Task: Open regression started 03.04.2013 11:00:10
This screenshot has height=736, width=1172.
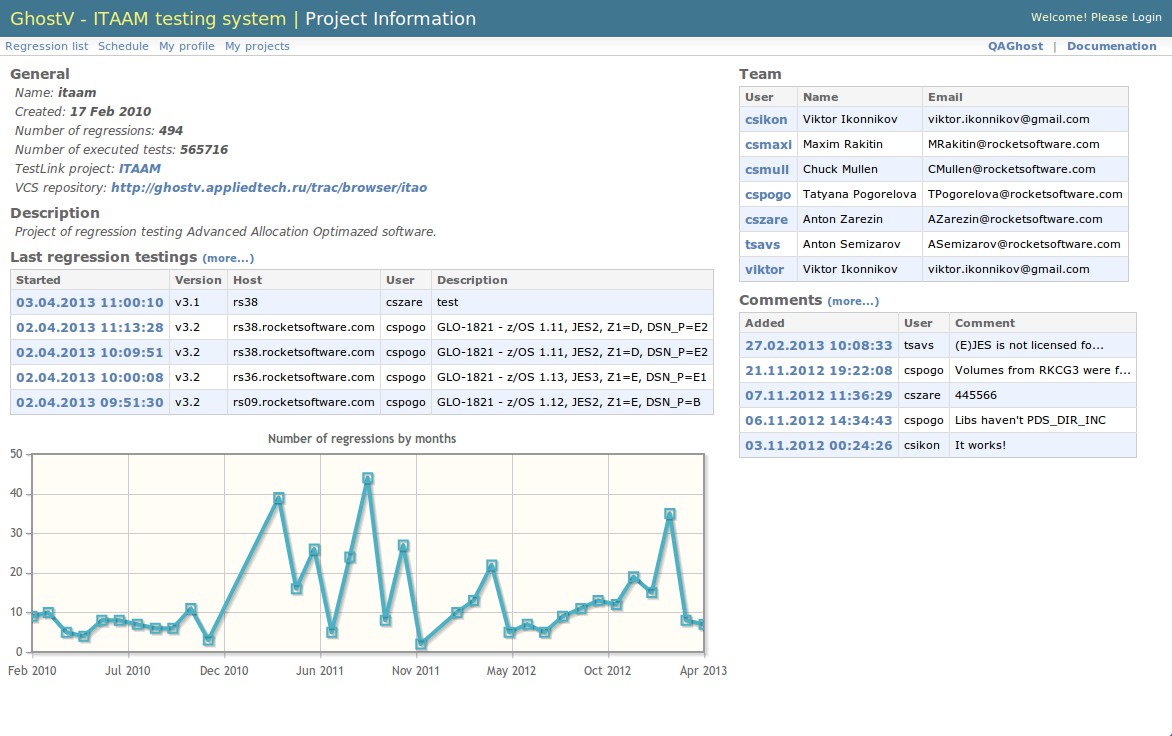Action: coord(89,302)
